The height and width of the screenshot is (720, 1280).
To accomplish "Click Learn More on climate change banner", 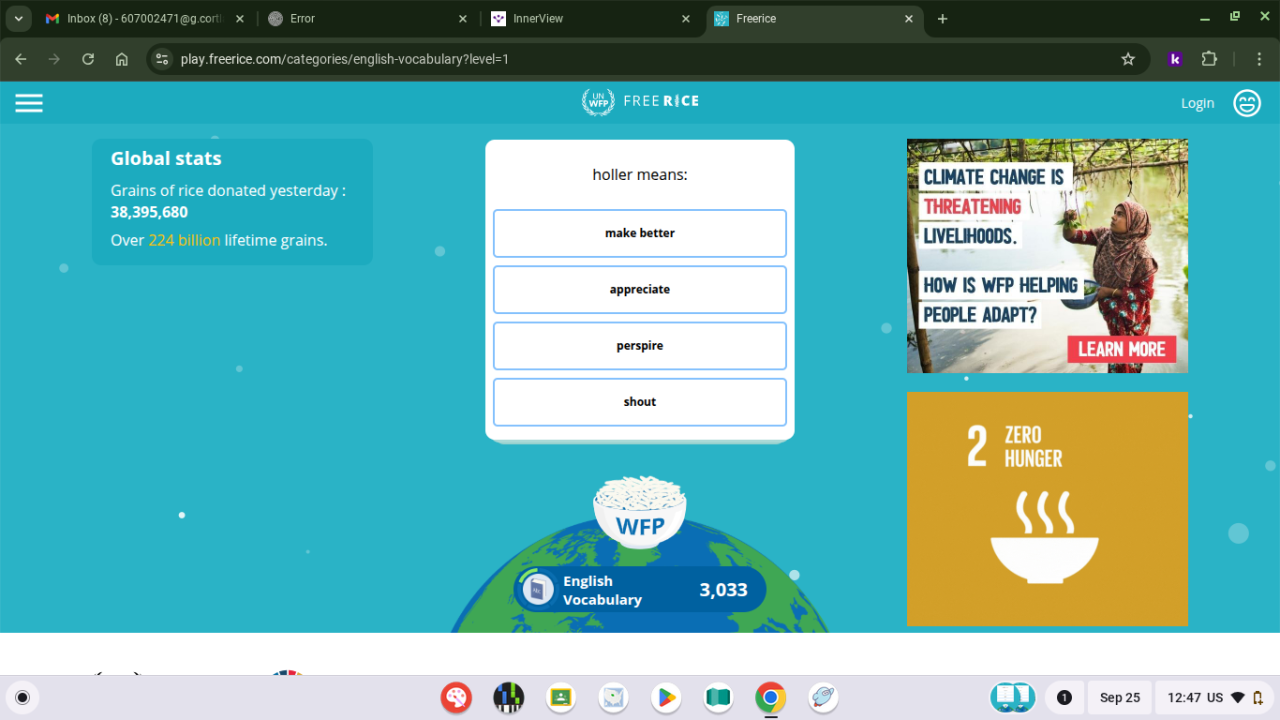I will point(1121,349).
